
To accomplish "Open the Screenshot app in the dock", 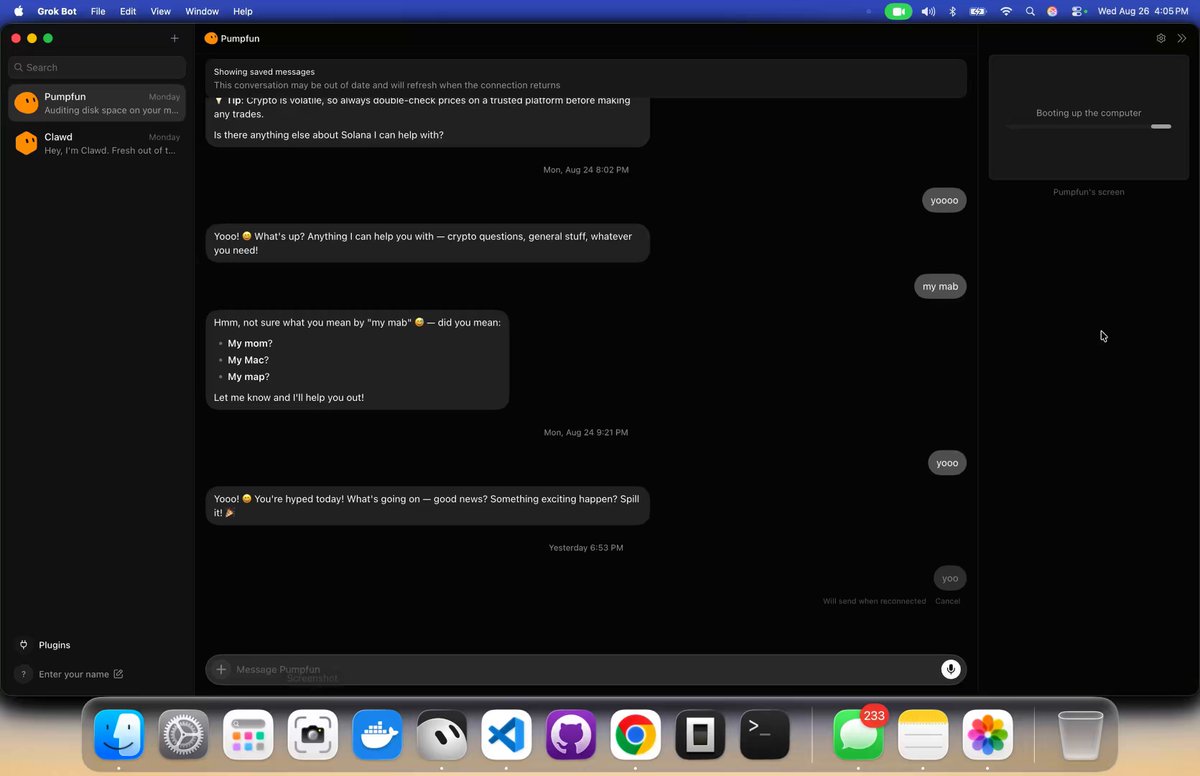I will (313, 735).
